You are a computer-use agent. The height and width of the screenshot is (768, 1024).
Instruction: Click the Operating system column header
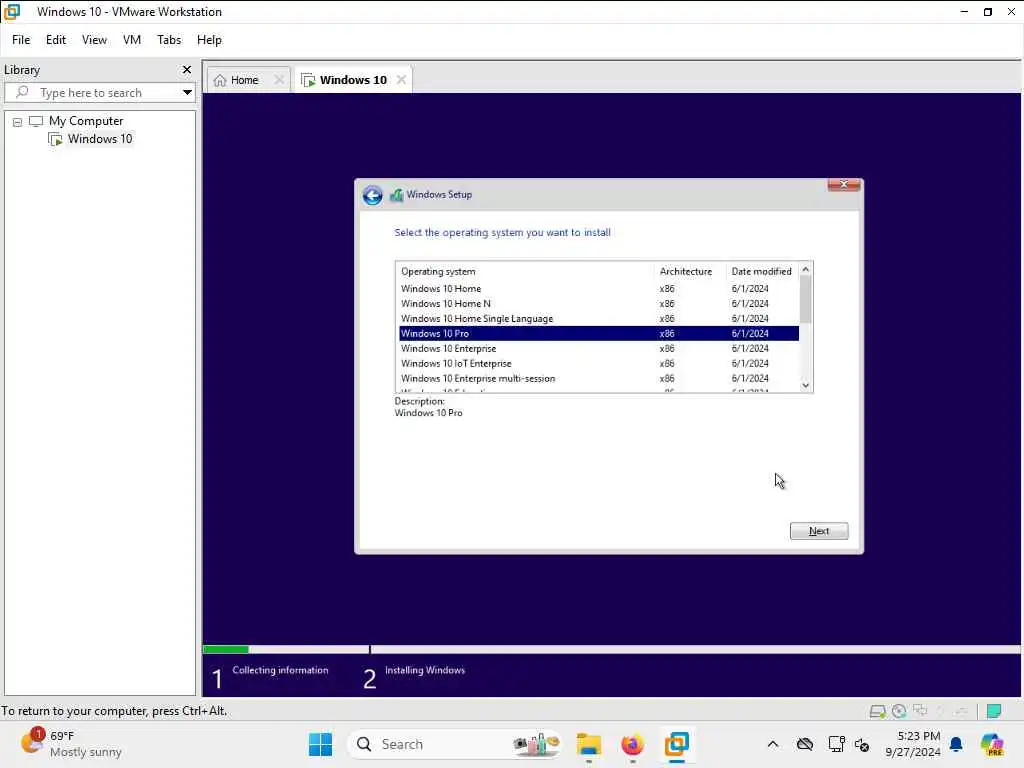pos(526,271)
